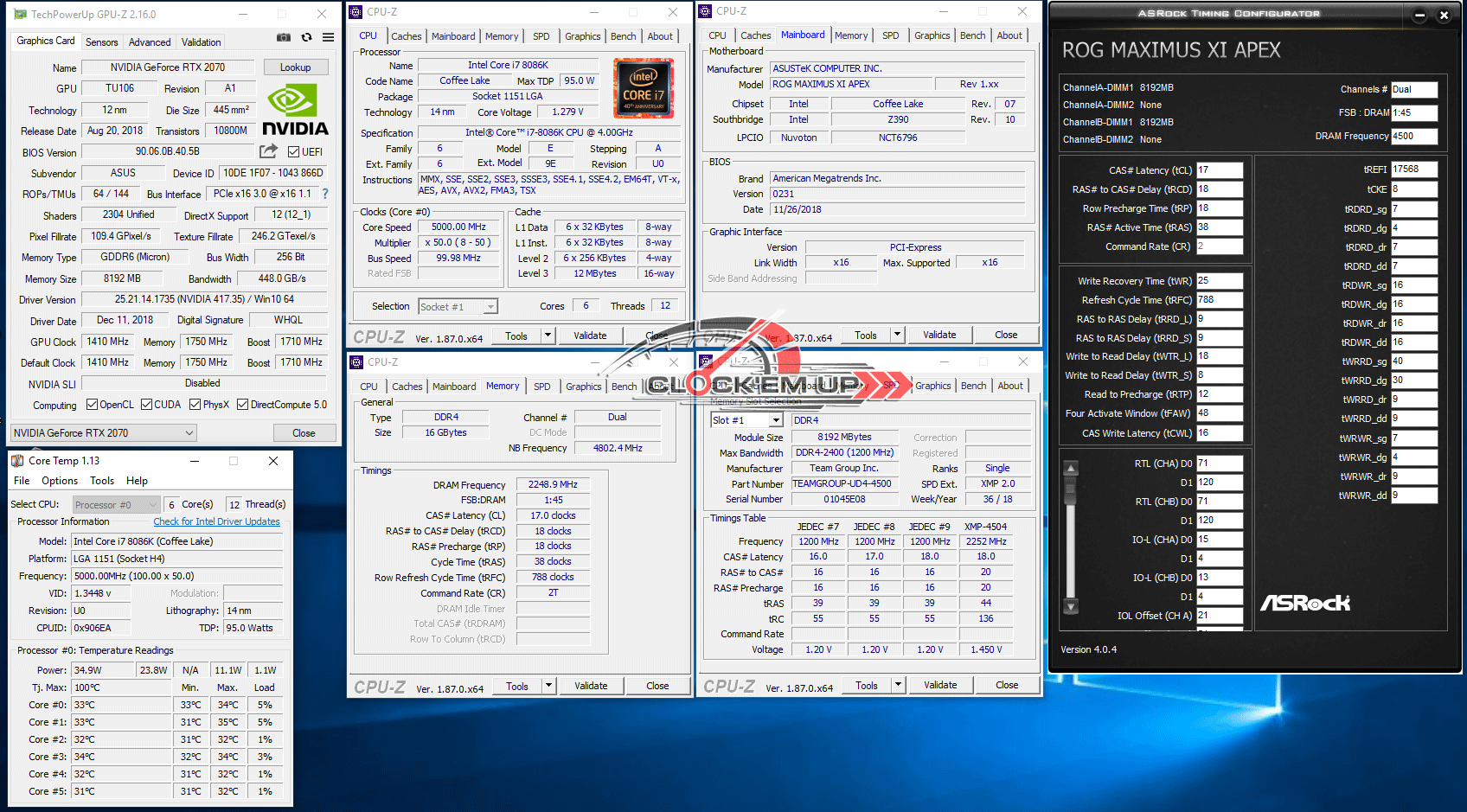Click the Bus Interface question mark icon

click(325, 194)
